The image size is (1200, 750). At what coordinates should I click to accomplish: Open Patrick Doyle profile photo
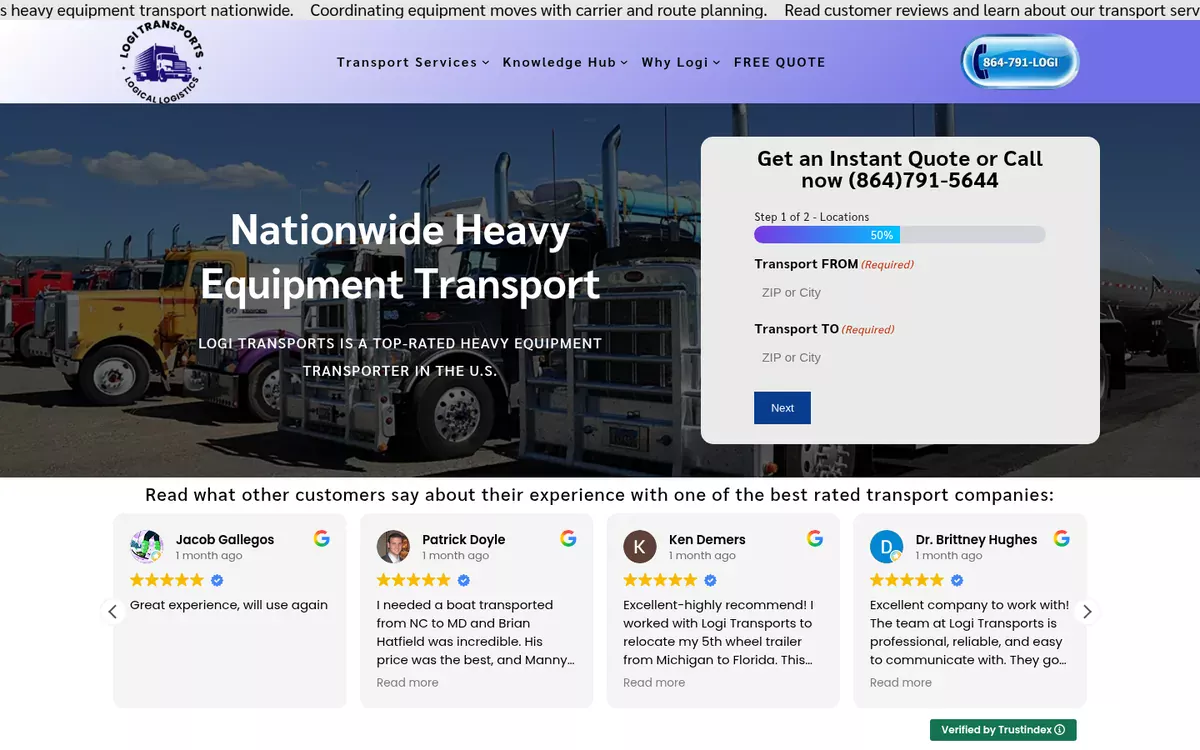point(393,547)
